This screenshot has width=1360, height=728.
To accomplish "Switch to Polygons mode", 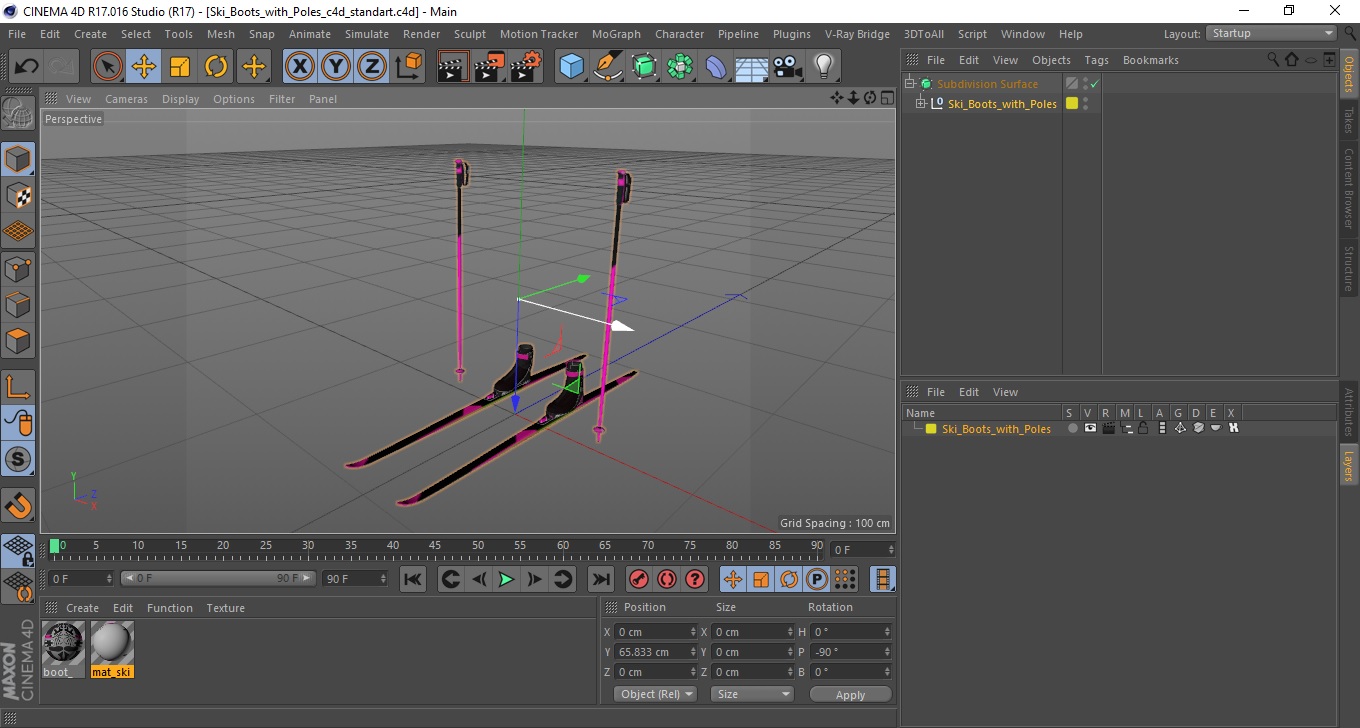I will click(18, 340).
